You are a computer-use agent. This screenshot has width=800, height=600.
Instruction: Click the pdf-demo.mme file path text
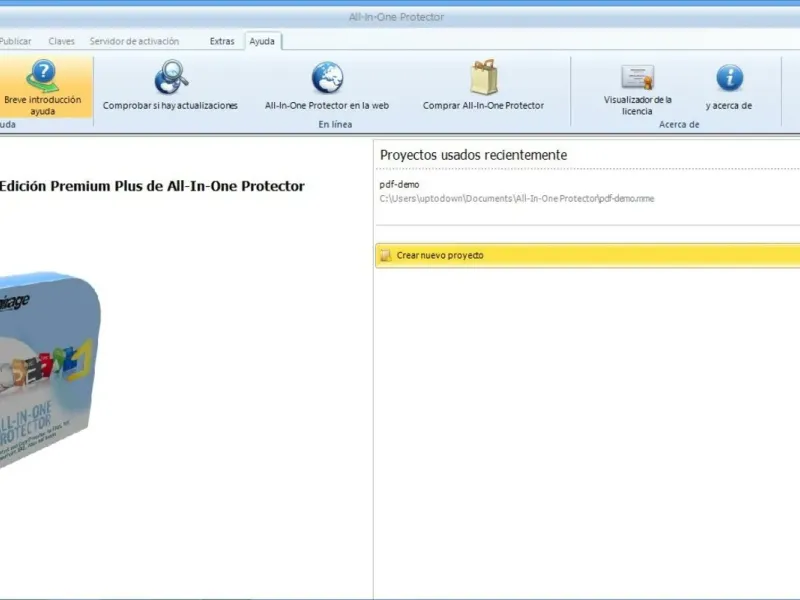pyautogui.click(x=517, y=198)
